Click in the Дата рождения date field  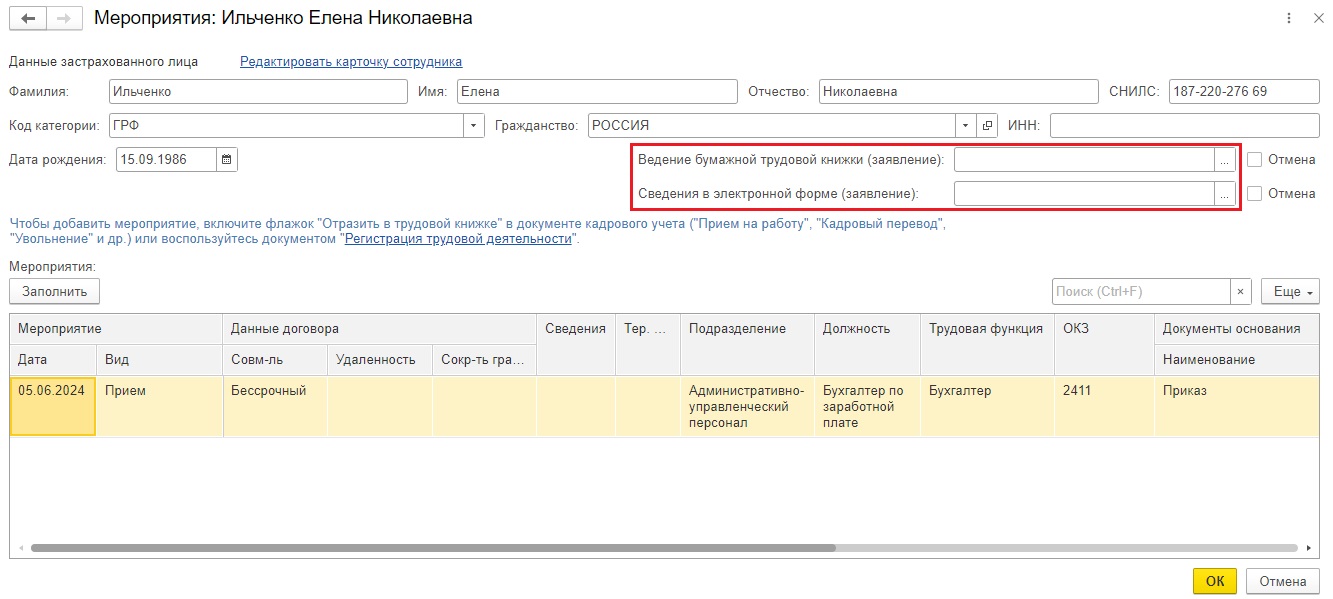[166, 159]
